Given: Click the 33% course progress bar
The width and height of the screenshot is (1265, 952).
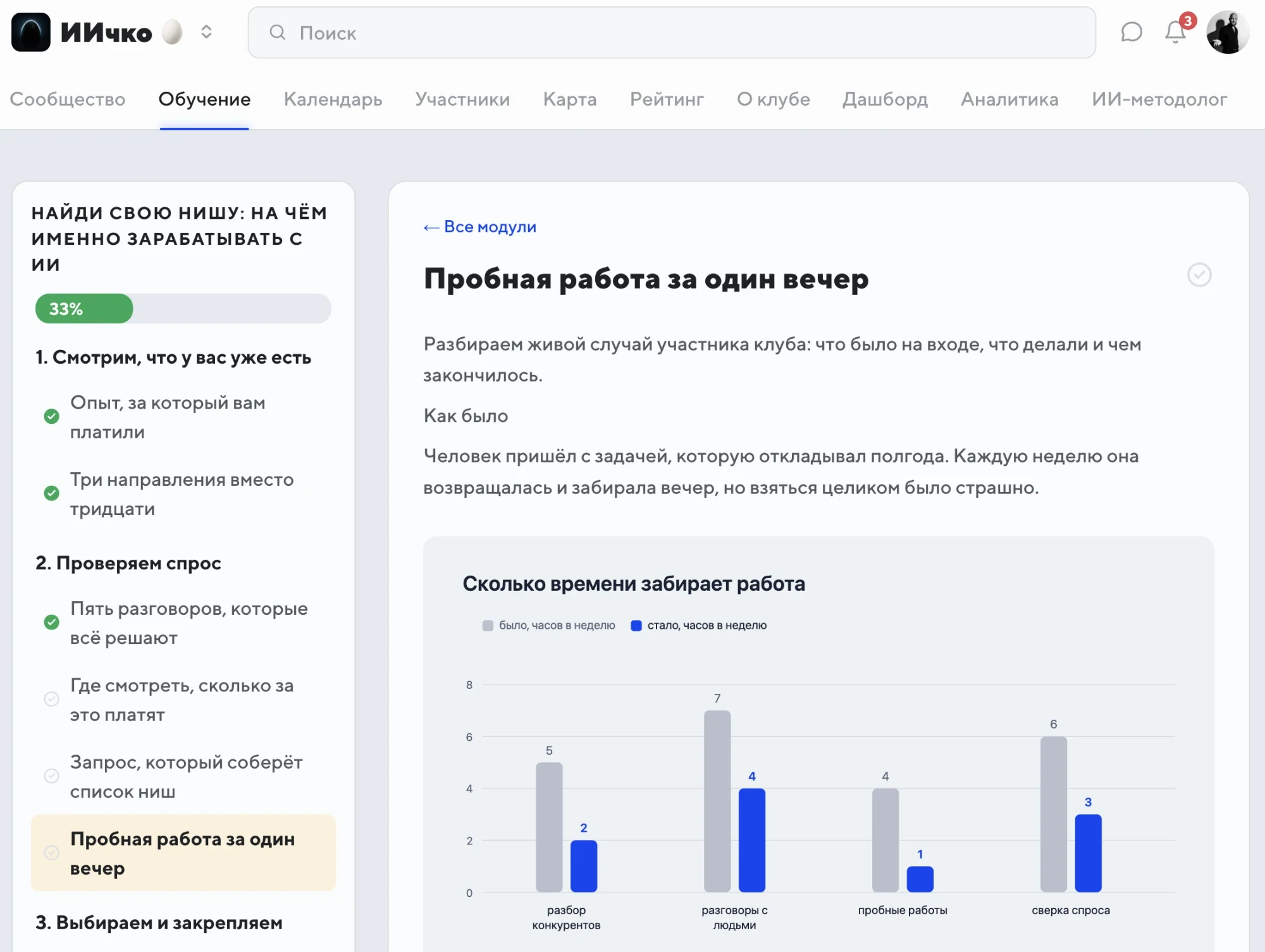Looking at the screenshot, I should (x=183, y=309).
